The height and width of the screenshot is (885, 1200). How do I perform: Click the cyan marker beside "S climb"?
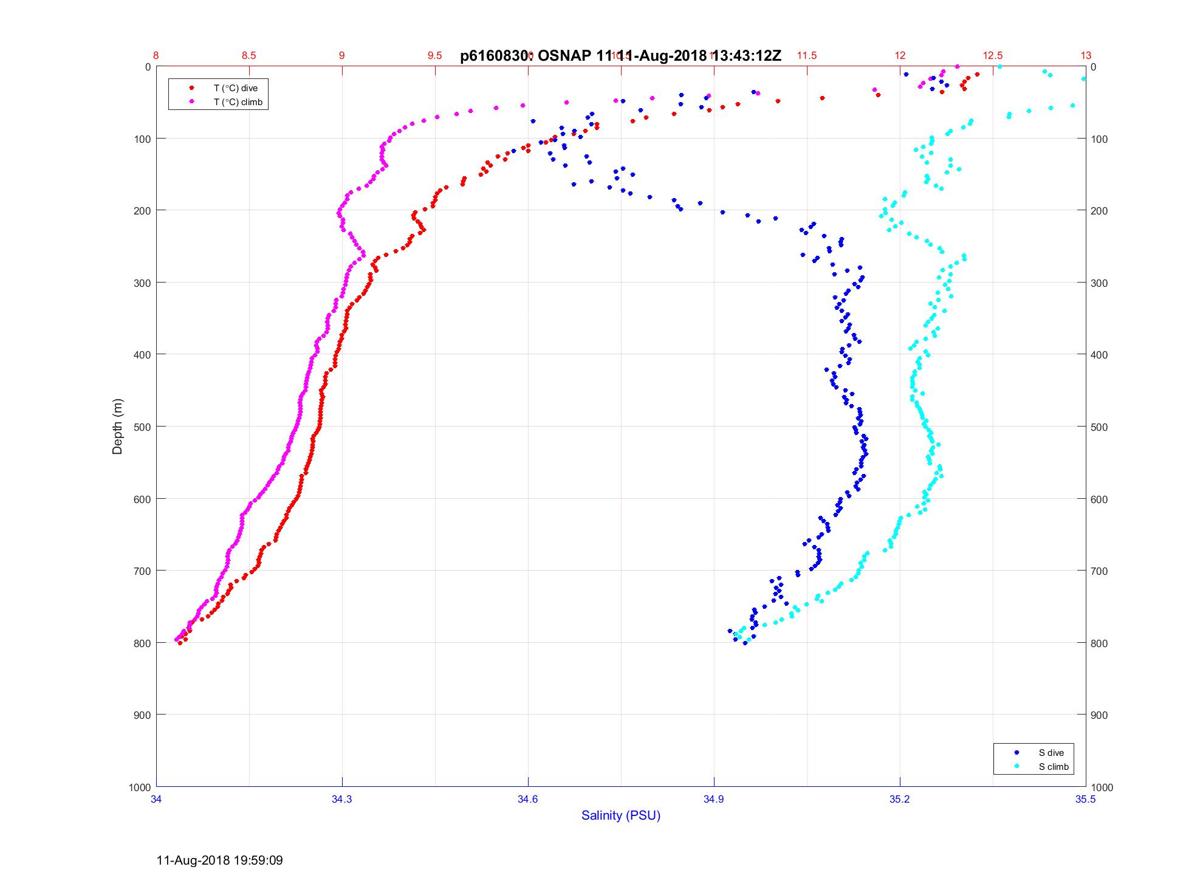pyautogui.click(x=1016, y=766)
